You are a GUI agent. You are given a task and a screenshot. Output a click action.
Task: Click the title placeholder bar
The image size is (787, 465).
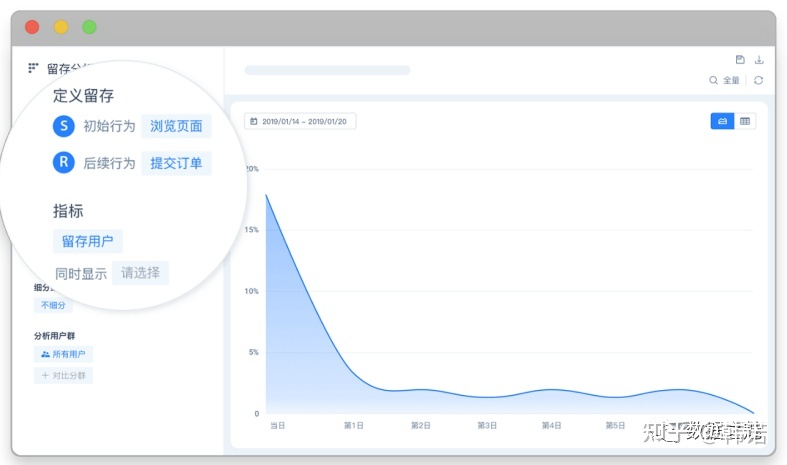pyautogui.click(x=327, y=70)
